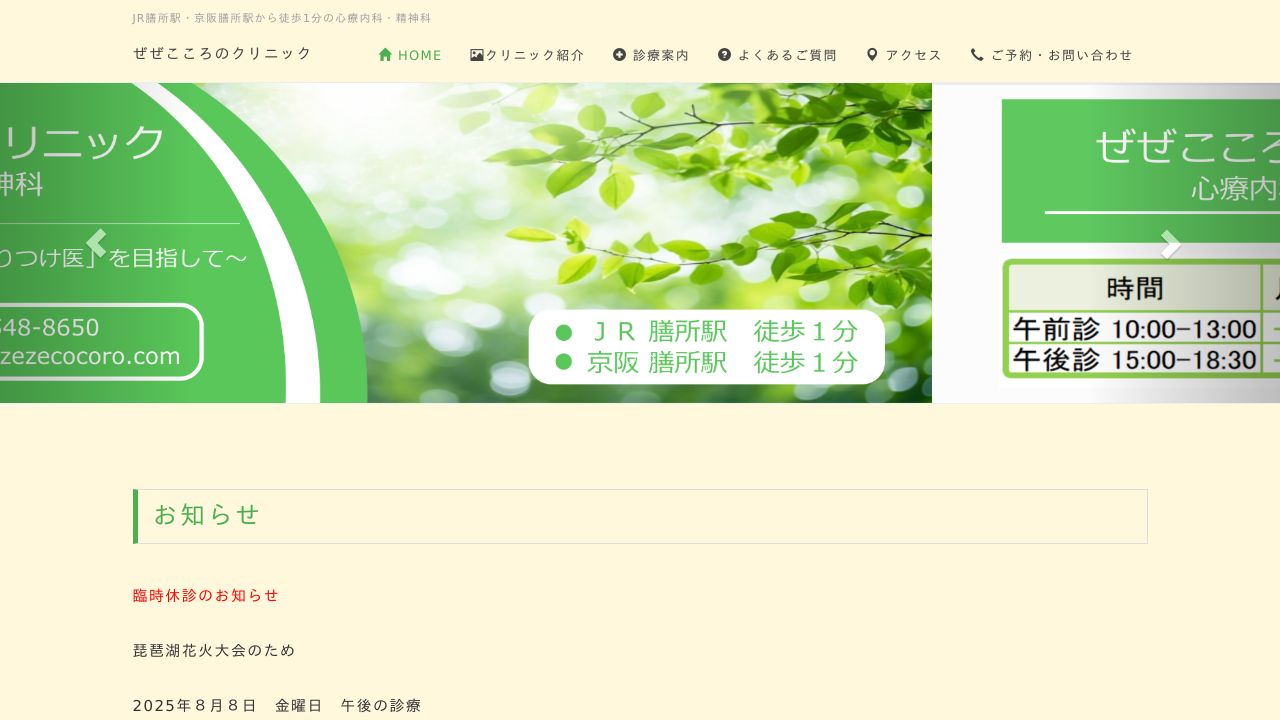Click the question mark icon beside よくあるご質問

point(725,55)
